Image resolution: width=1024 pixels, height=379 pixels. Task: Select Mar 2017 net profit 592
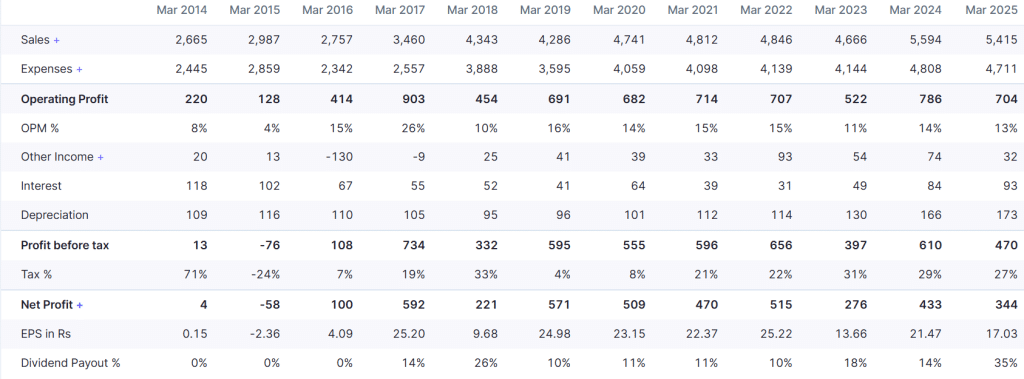point(414,305)
